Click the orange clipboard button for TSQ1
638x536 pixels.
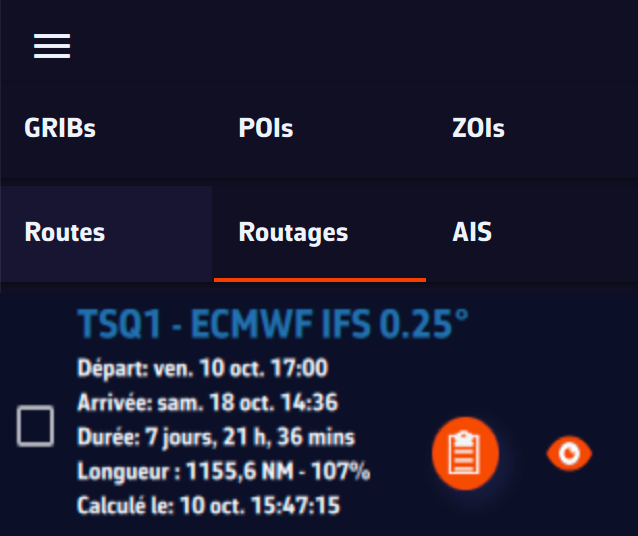pyautogui.click(x=465, y=454)
